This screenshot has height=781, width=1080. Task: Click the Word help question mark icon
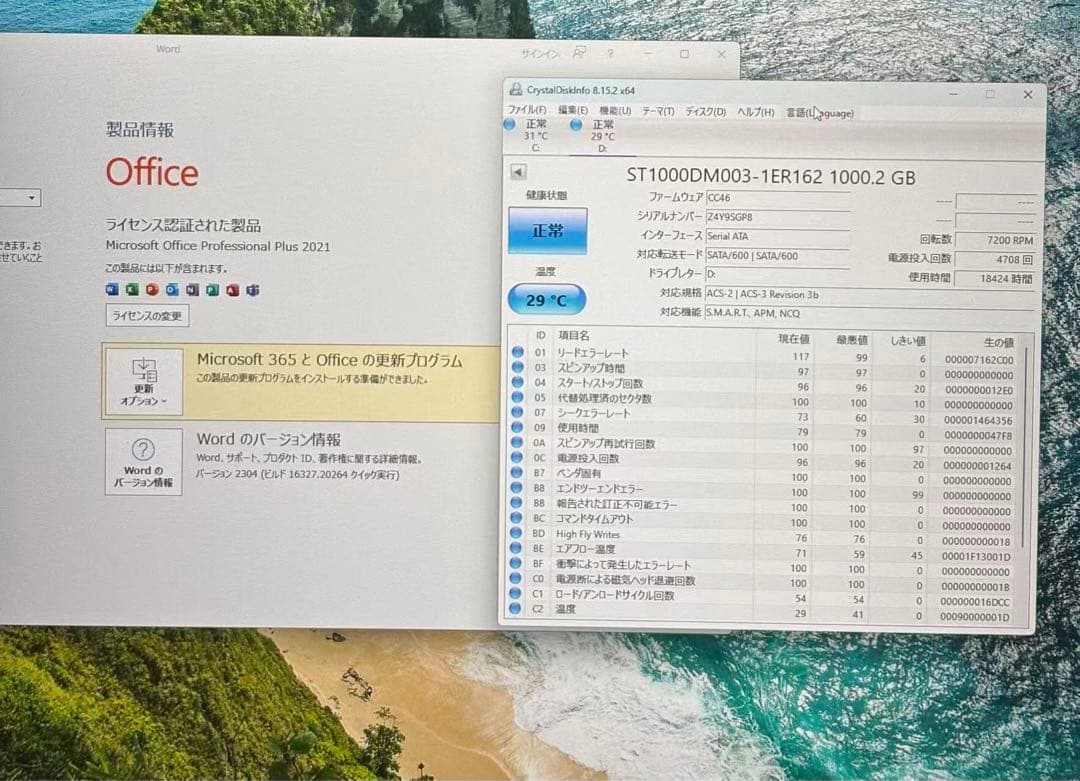(x=609, y=54)
